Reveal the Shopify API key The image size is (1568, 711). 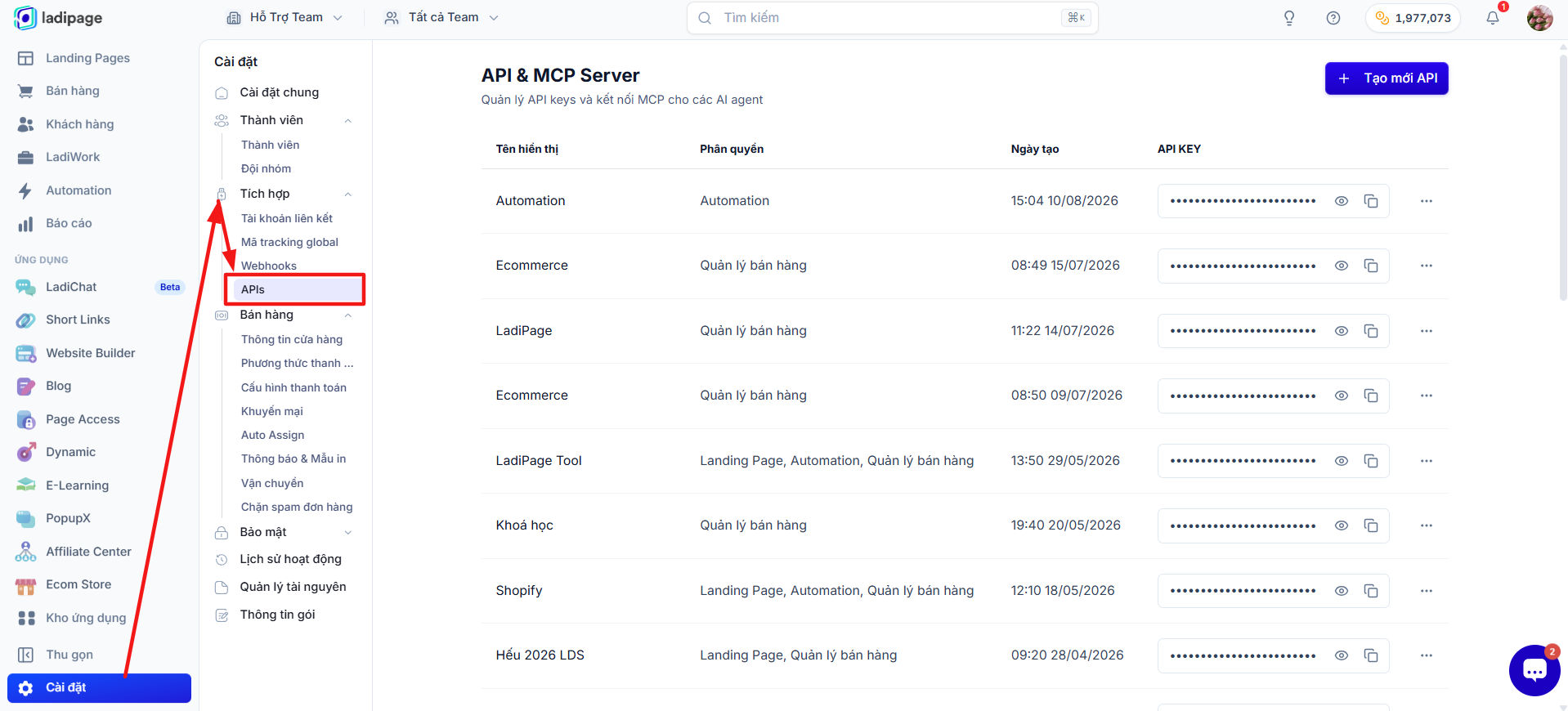[1342, 591]
